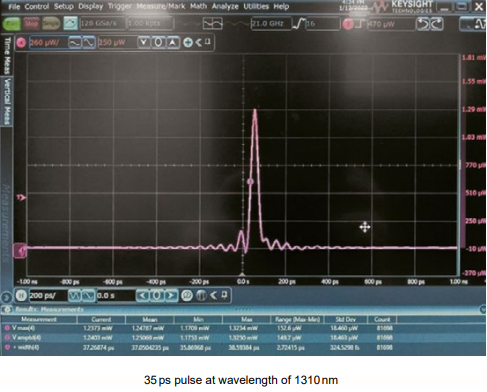Collapse channel toolbar with left chevron
This screenshot has width=487, height=392.
click(x=199, y=43)
